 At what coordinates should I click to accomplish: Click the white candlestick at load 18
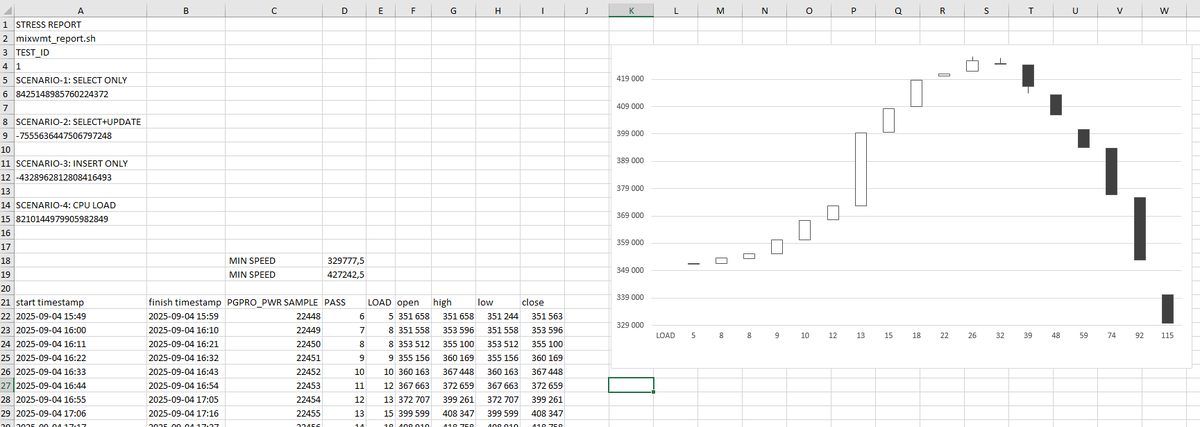coord(916,93)
